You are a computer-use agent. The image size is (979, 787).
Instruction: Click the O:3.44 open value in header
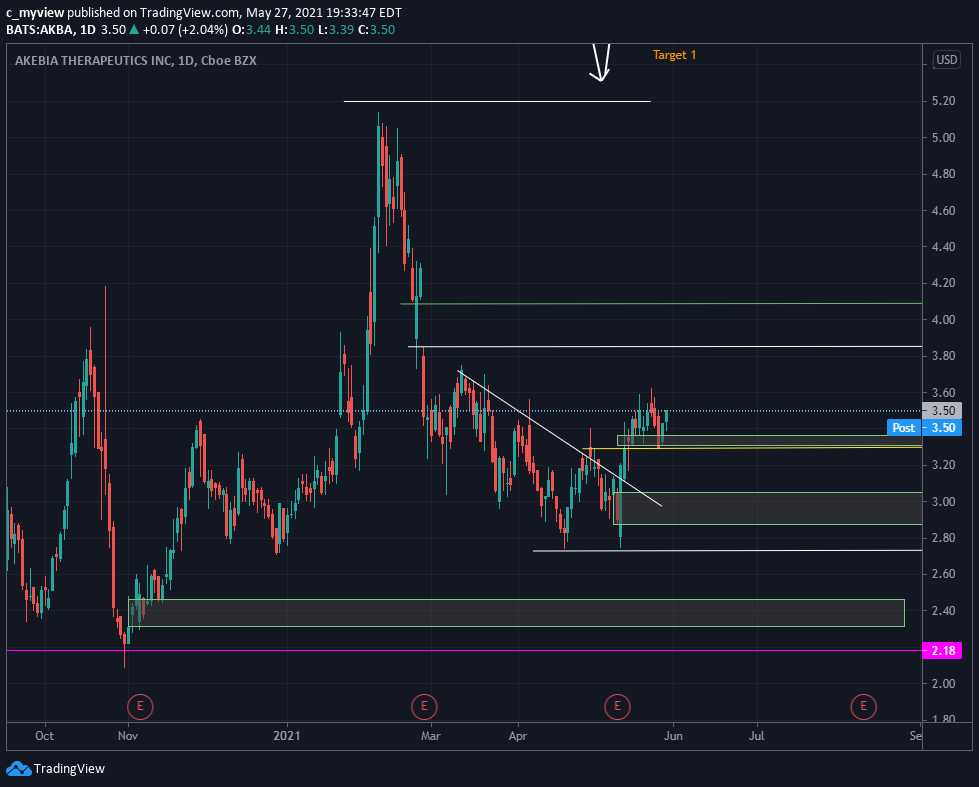pyautogui.click(x=251, y=29)
